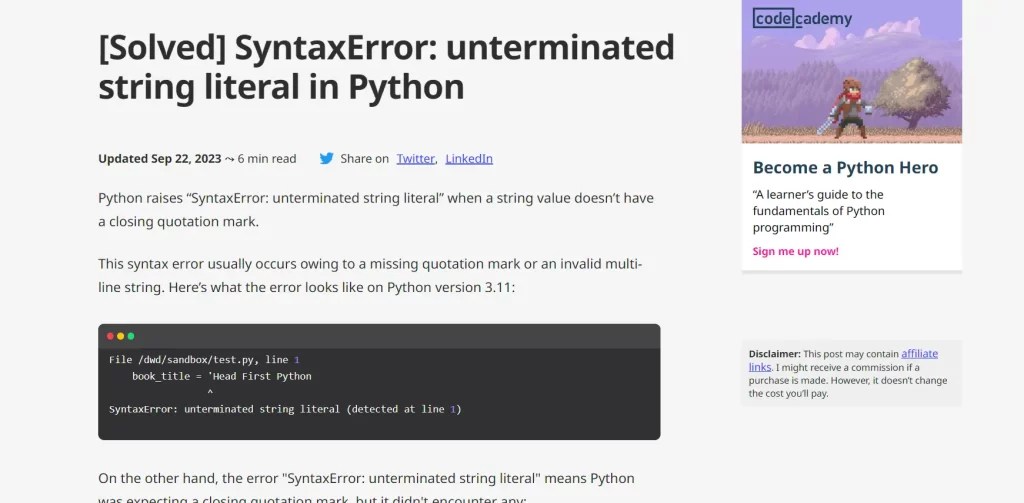Screen dimensions: 1024x503
Task: Follow the Sign me up now! link
Action: [795, 252]
